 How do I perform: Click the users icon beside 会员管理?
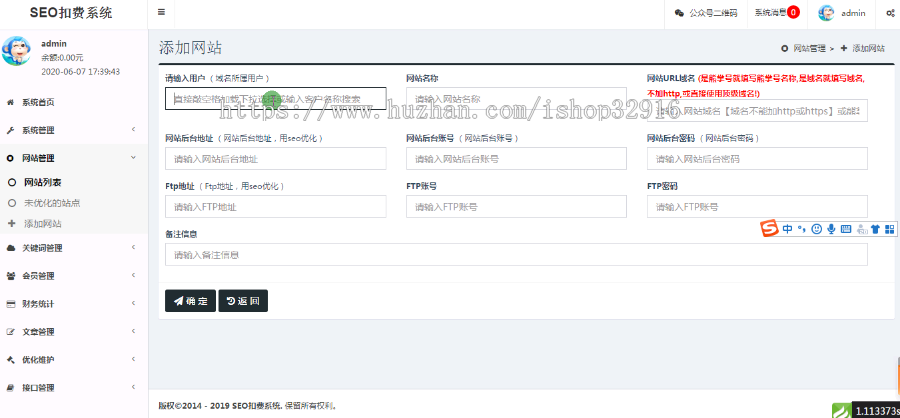10,276
